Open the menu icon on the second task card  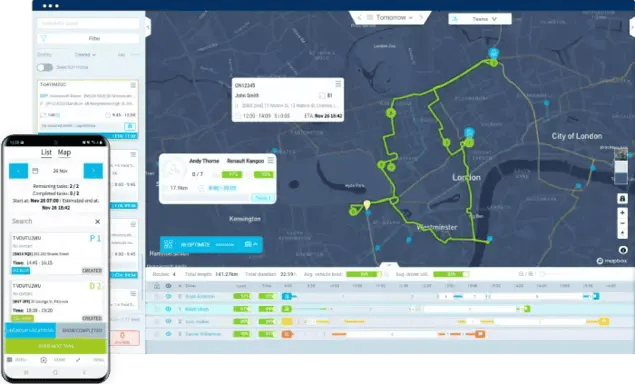(133, 154)
